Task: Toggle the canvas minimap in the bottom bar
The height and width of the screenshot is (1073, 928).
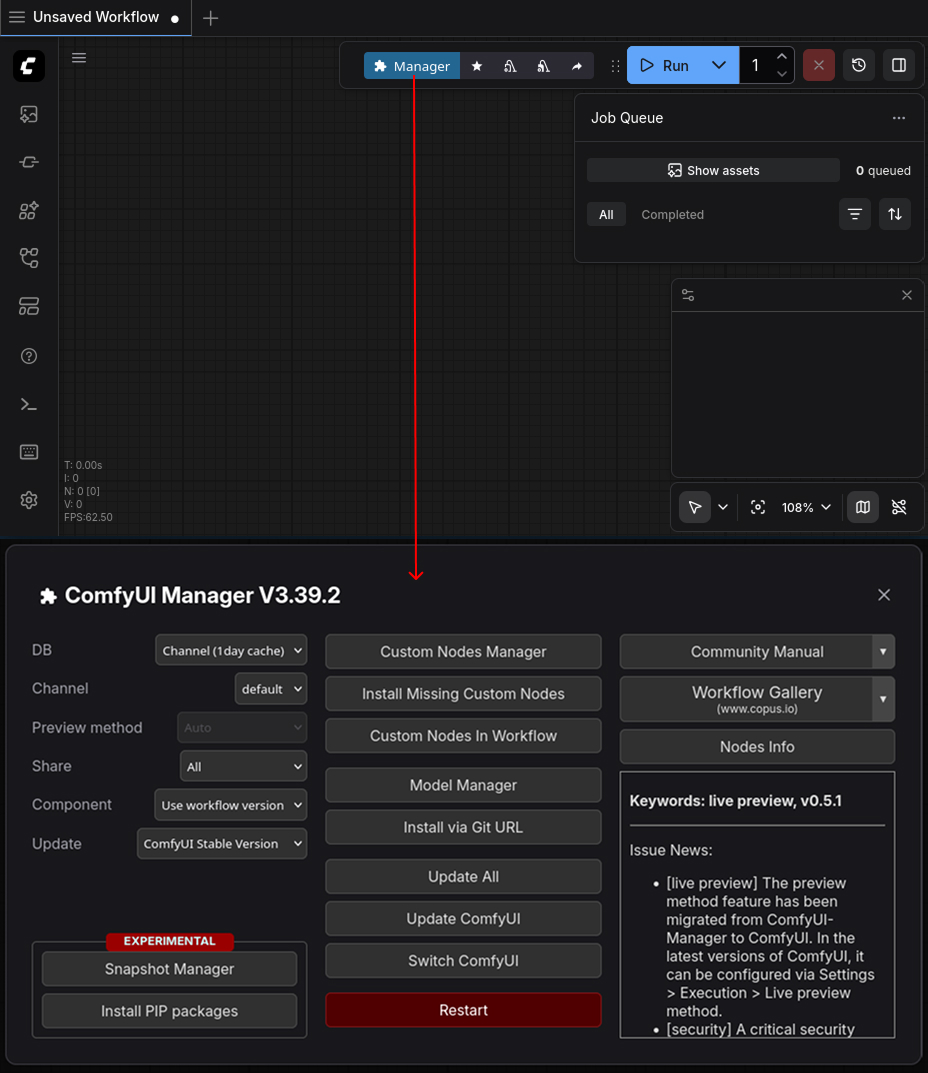Action: [862, 507]
